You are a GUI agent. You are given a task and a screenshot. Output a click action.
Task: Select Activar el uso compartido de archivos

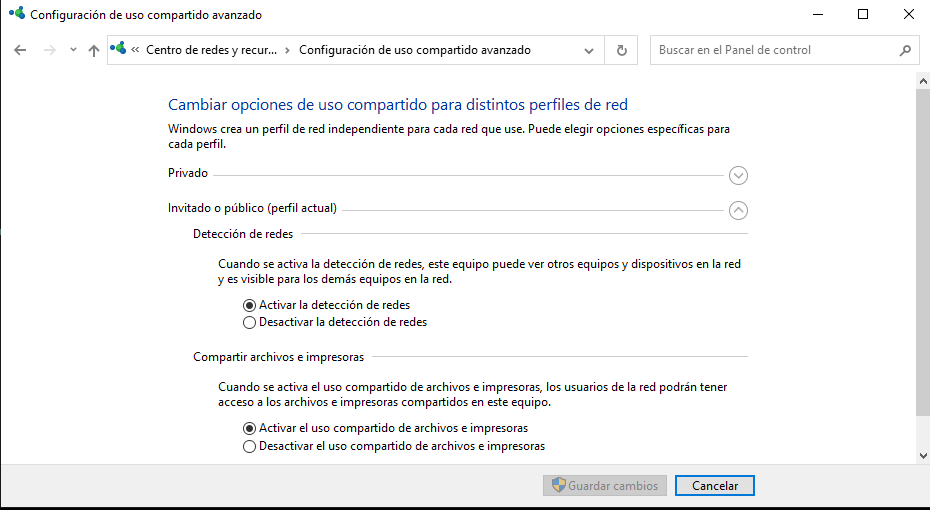pyautogui.click(x=250, y=428)
